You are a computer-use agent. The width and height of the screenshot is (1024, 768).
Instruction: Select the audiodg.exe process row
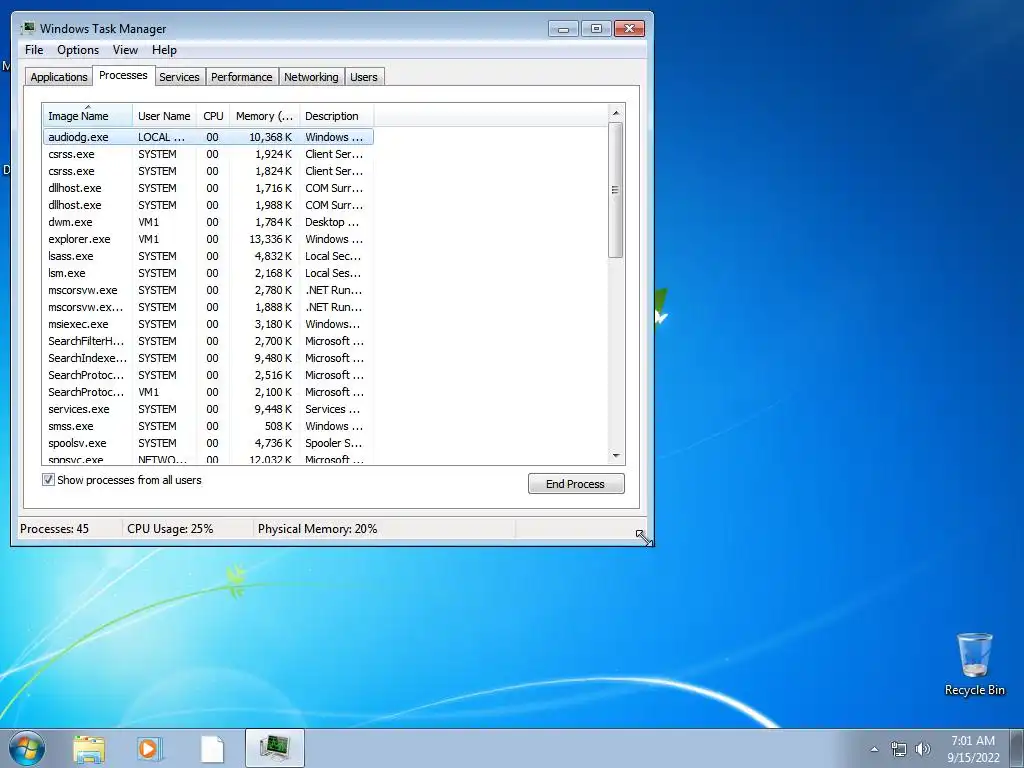pos(208,137)
